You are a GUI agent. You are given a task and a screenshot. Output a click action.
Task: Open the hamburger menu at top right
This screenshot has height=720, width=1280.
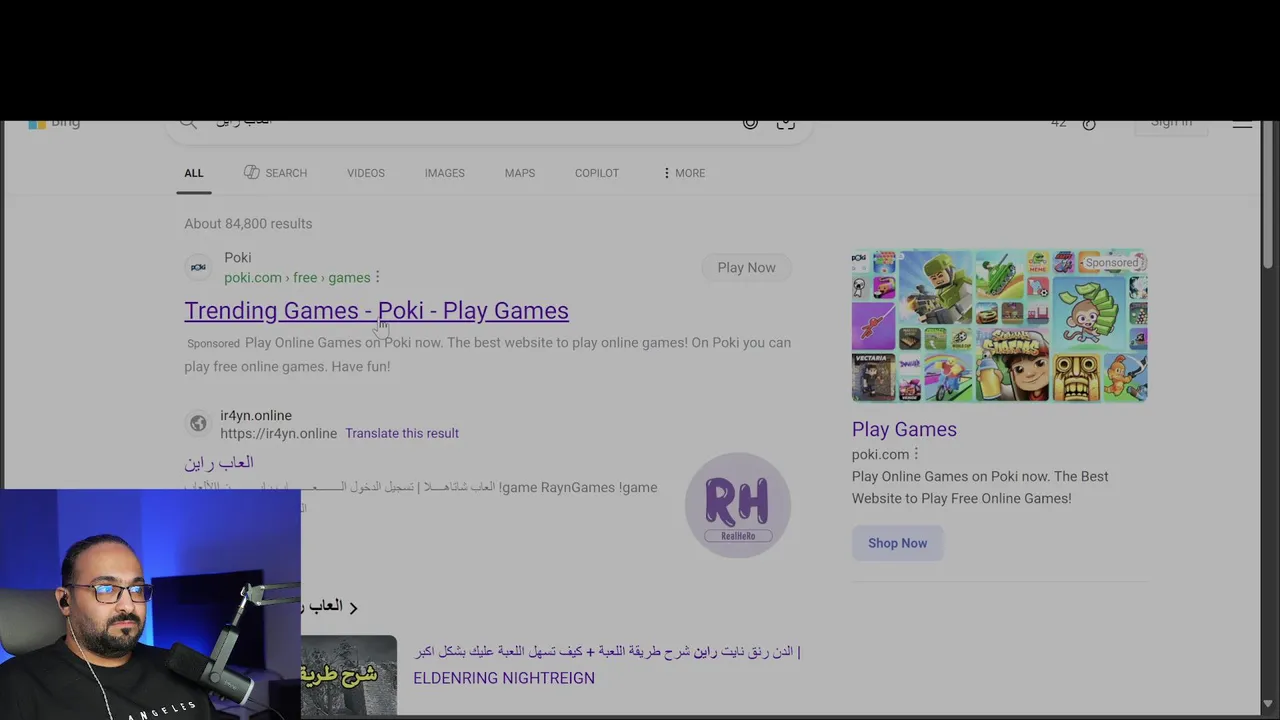pos(1242,124)
